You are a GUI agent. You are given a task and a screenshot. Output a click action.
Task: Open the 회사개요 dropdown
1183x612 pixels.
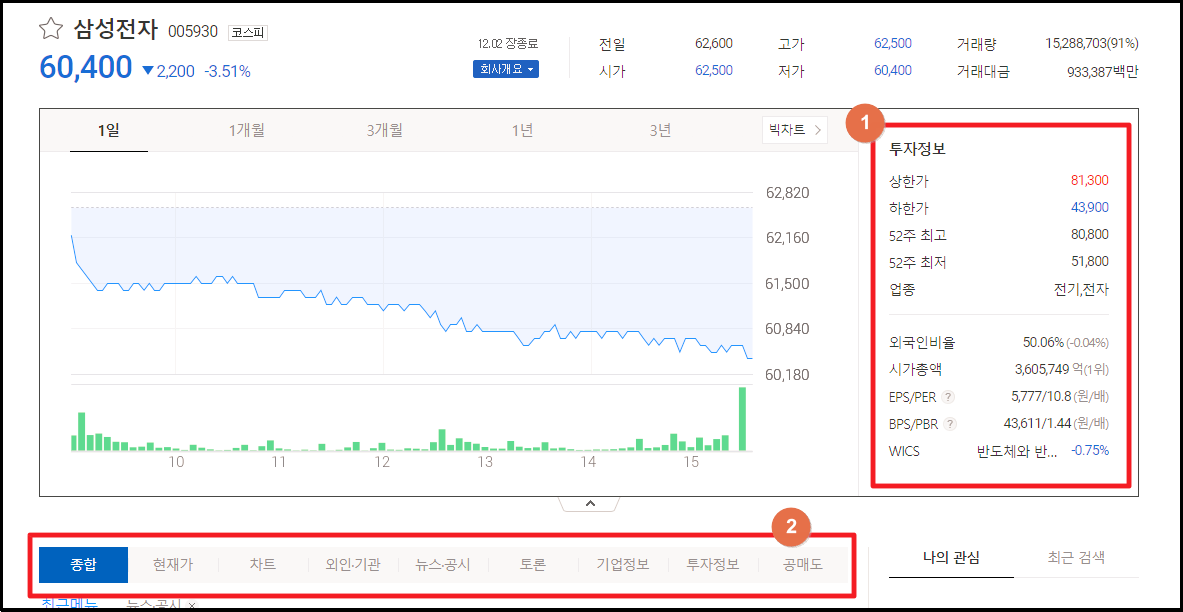point(505,70)
